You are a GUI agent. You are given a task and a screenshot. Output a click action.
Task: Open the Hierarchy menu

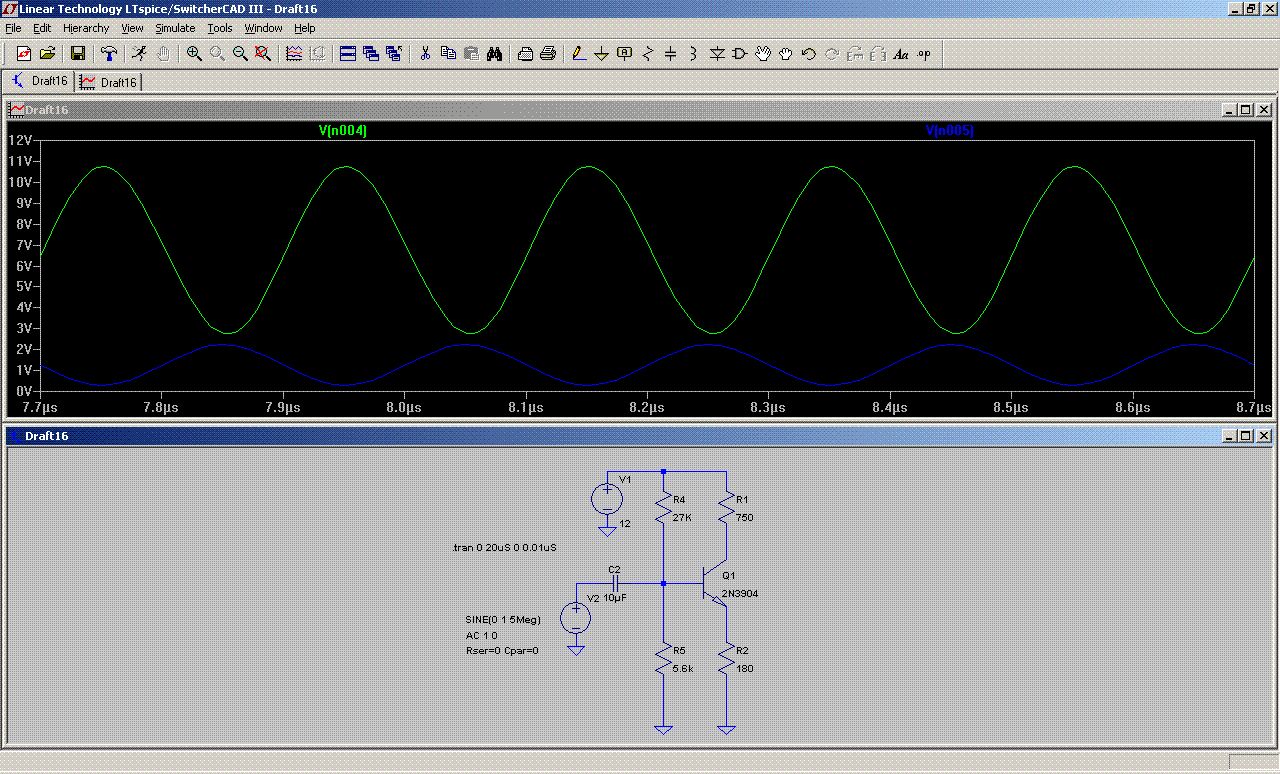(86, 28)
